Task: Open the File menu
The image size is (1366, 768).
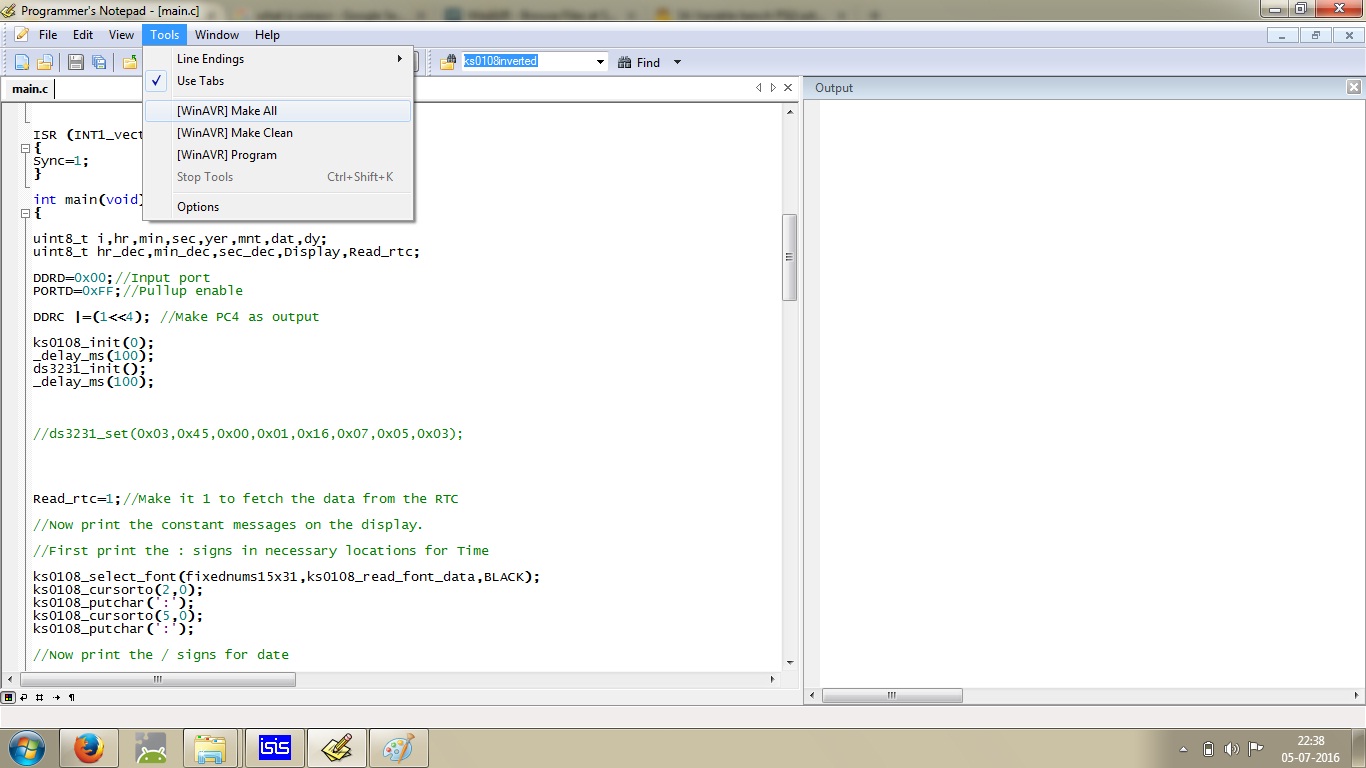Action: coord(48,35)
